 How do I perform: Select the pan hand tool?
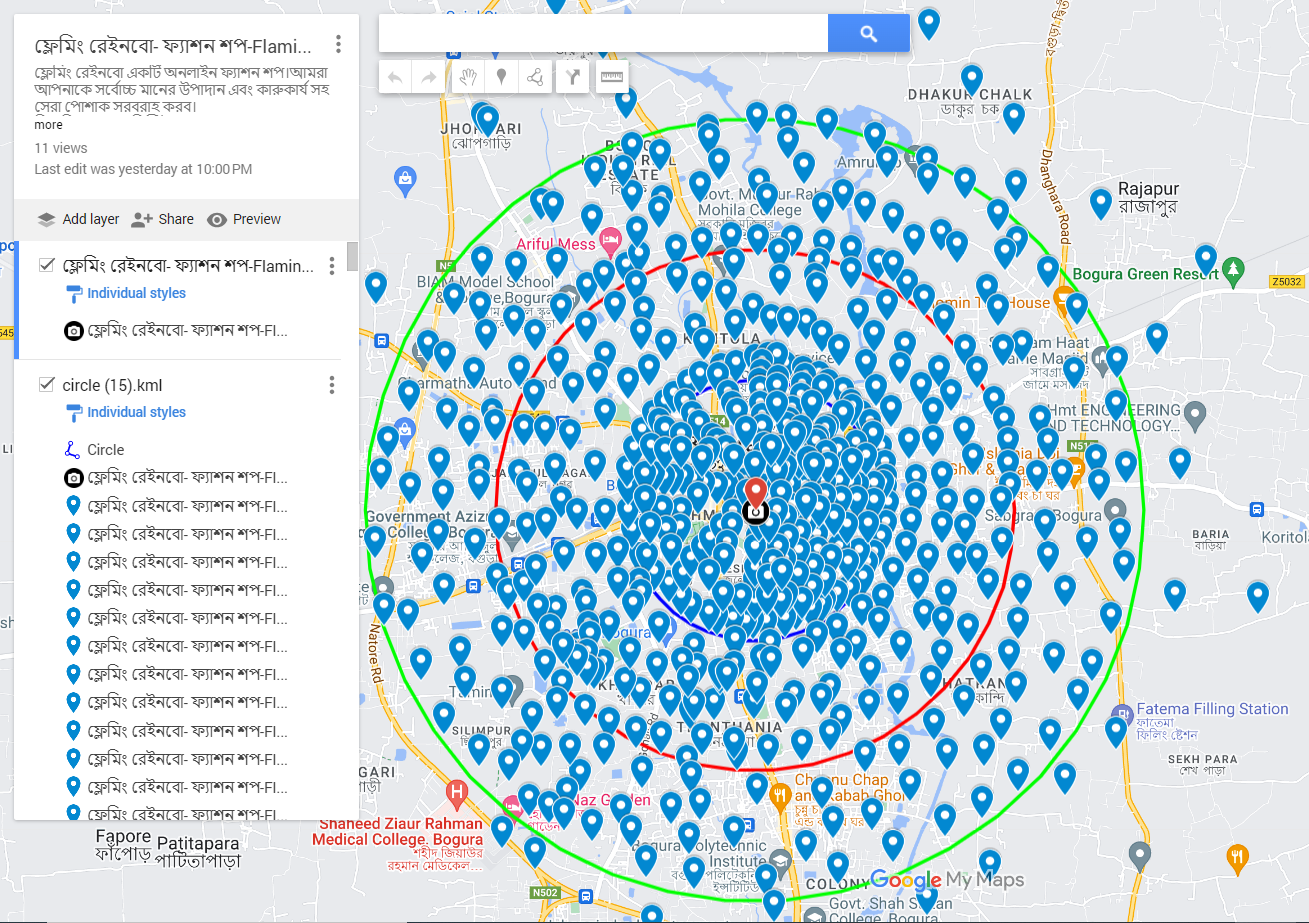(x=467, y=76)
